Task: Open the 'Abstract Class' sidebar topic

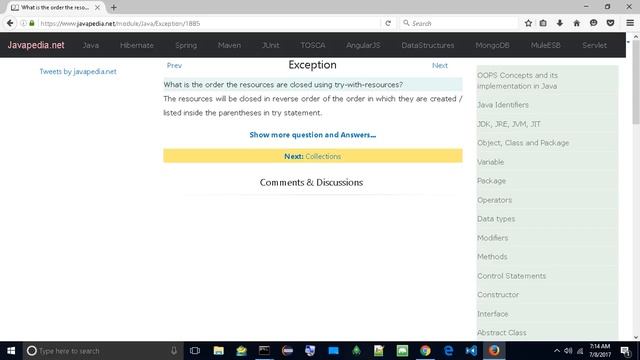Action: click(502, 333)
